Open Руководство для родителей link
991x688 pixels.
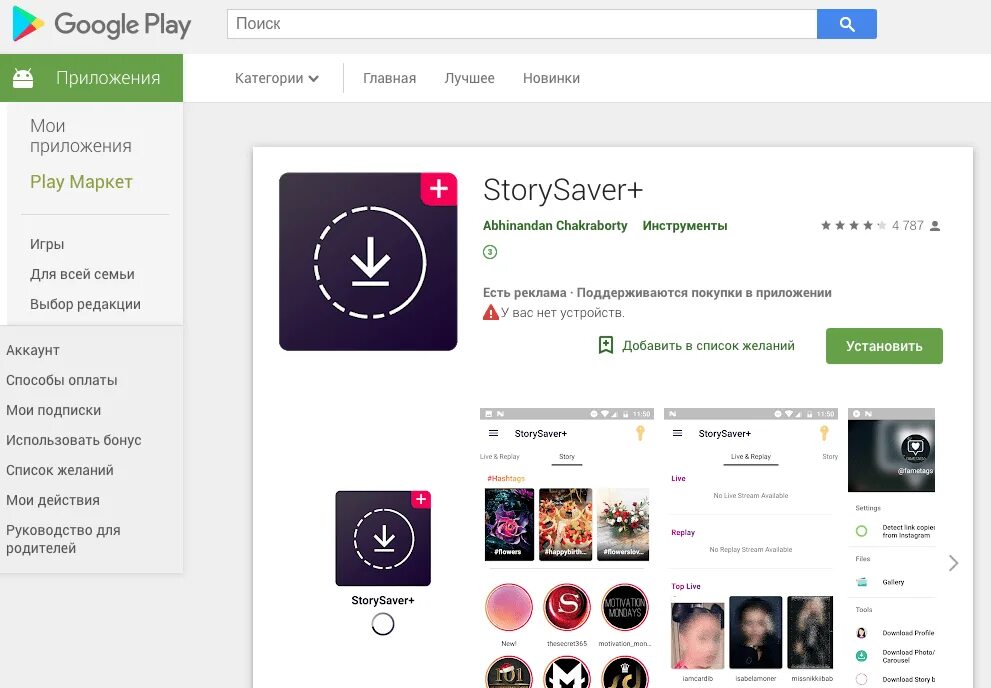point(63,539)
